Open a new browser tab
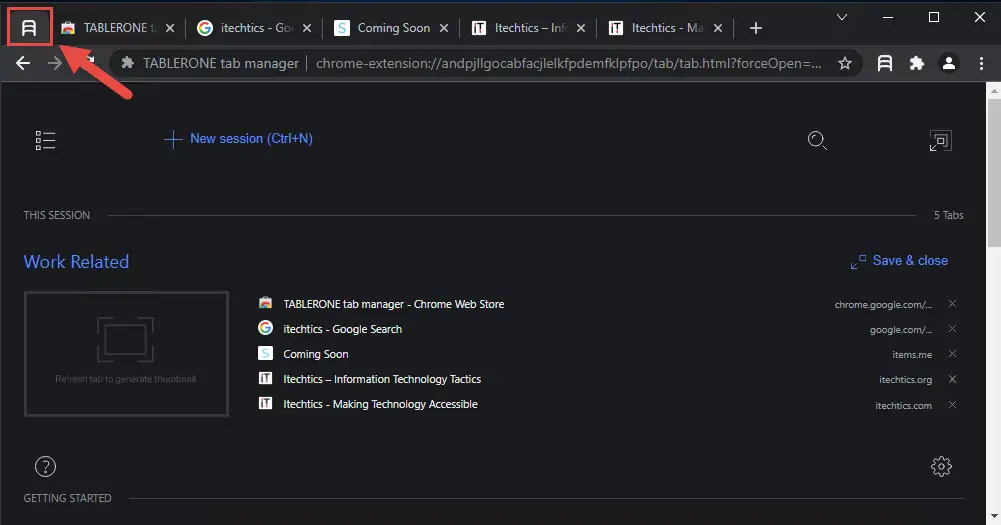The image size is (1001, 525). click(756, 28)
